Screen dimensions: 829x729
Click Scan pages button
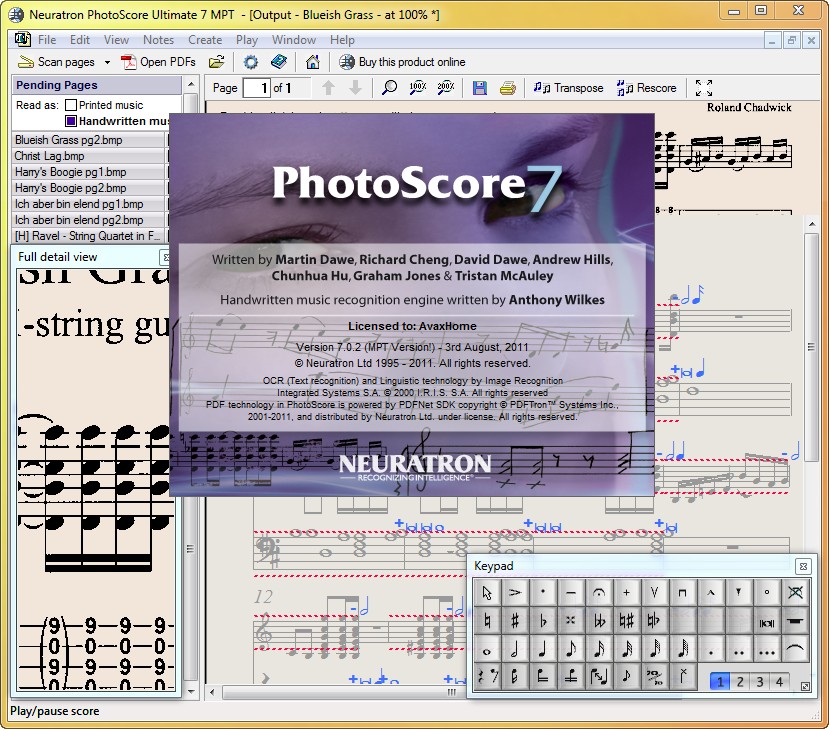[56, 62]
